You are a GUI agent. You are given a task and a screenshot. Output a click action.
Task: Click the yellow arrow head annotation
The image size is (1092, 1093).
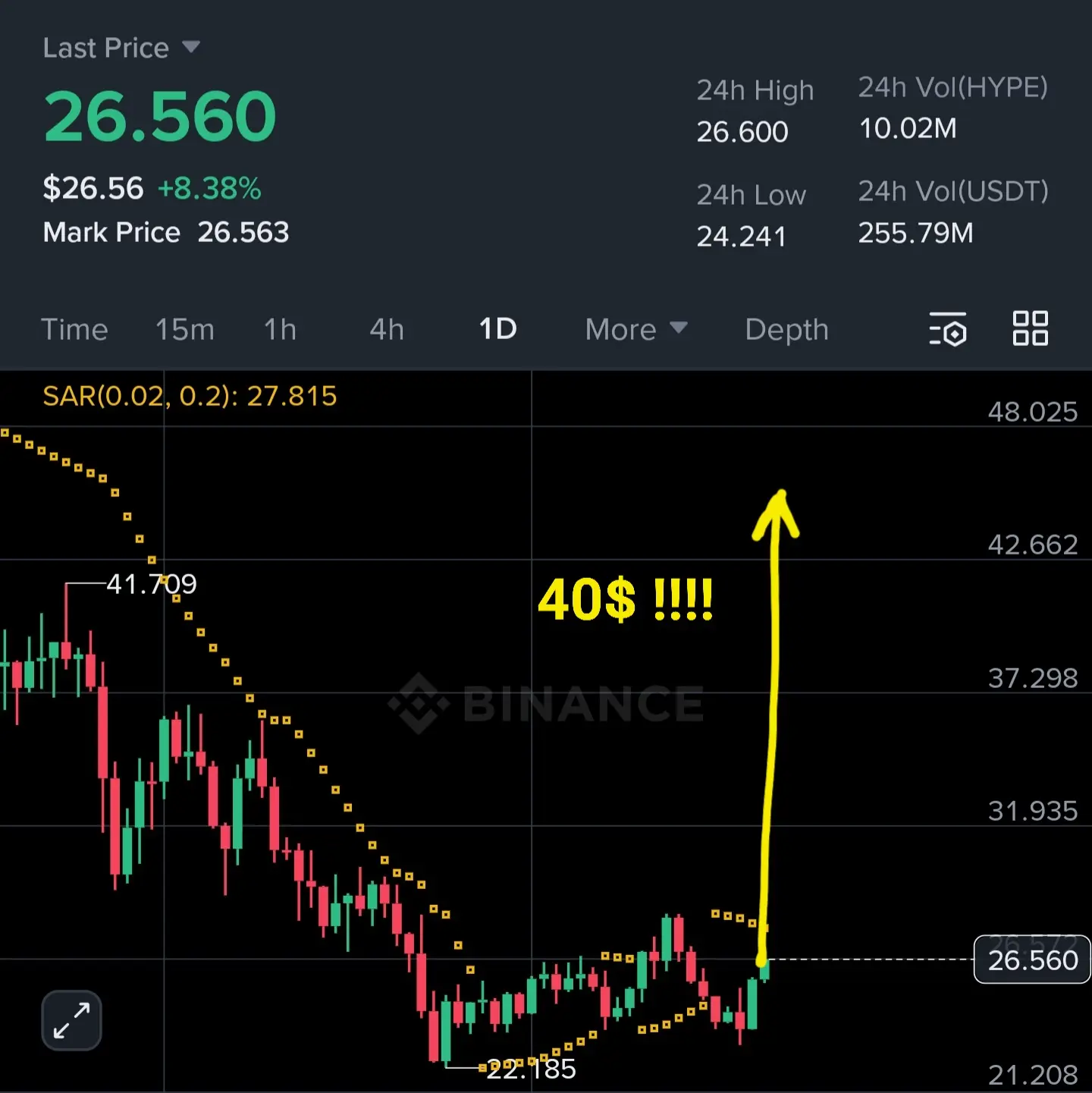[x=777, y=516]
